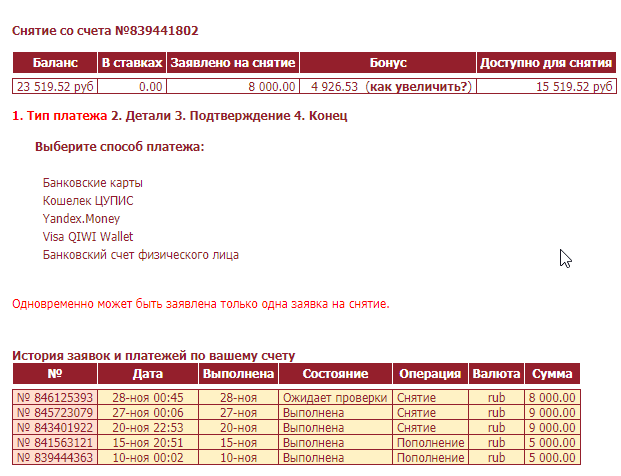
Task: Click the Бонус column header
Action: click(x=388, y=63)
